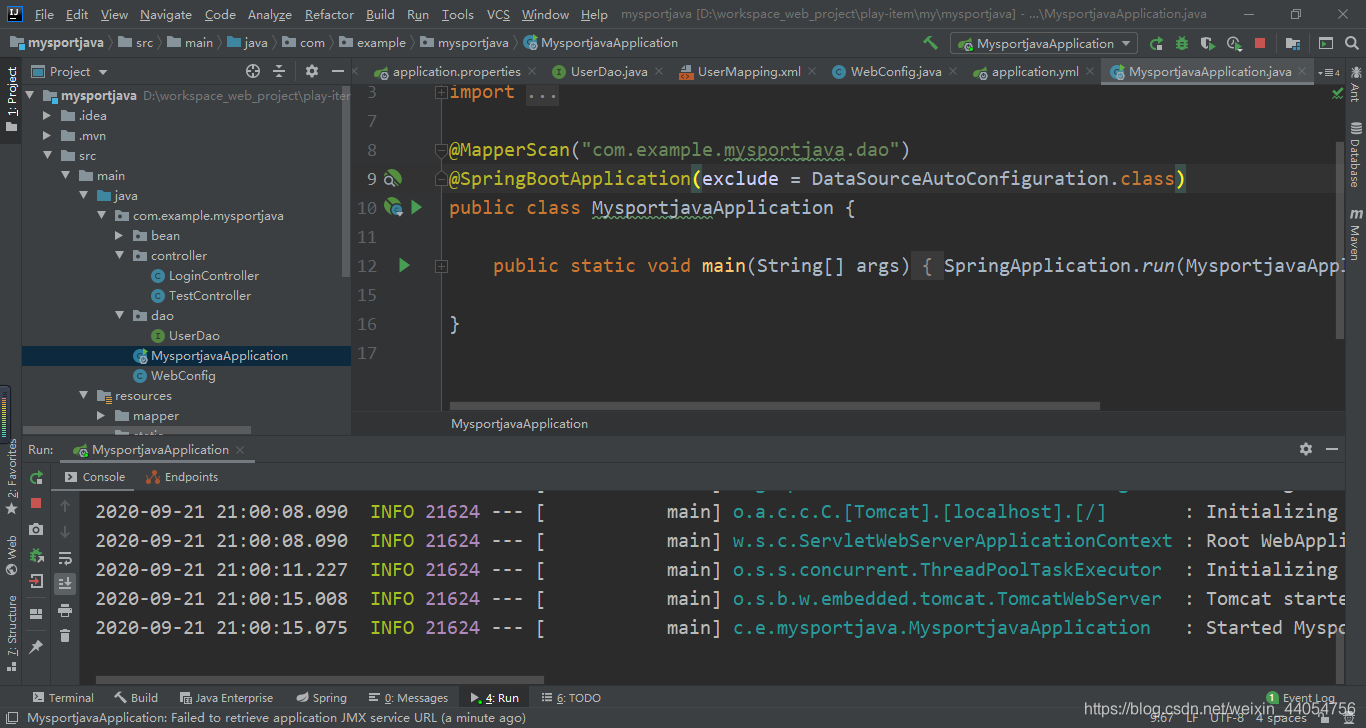Image resolution: width=1366 pixels, height=728 pixels.
Task: Expand the .mvn folder
Action: coord(46,136)
